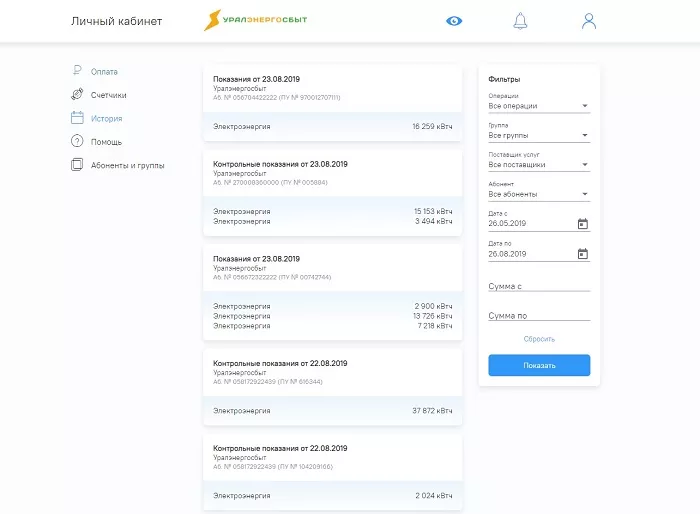This screenshot has width=700, height=514.
Task: Expand the Операции dropdown
Action: point(538,106)
